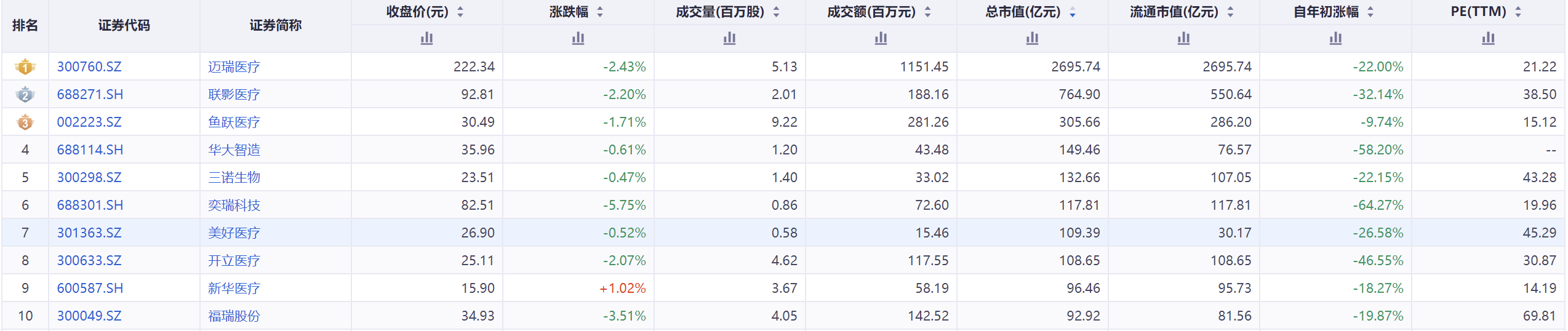Open stock code 300760.SZ

89,66
